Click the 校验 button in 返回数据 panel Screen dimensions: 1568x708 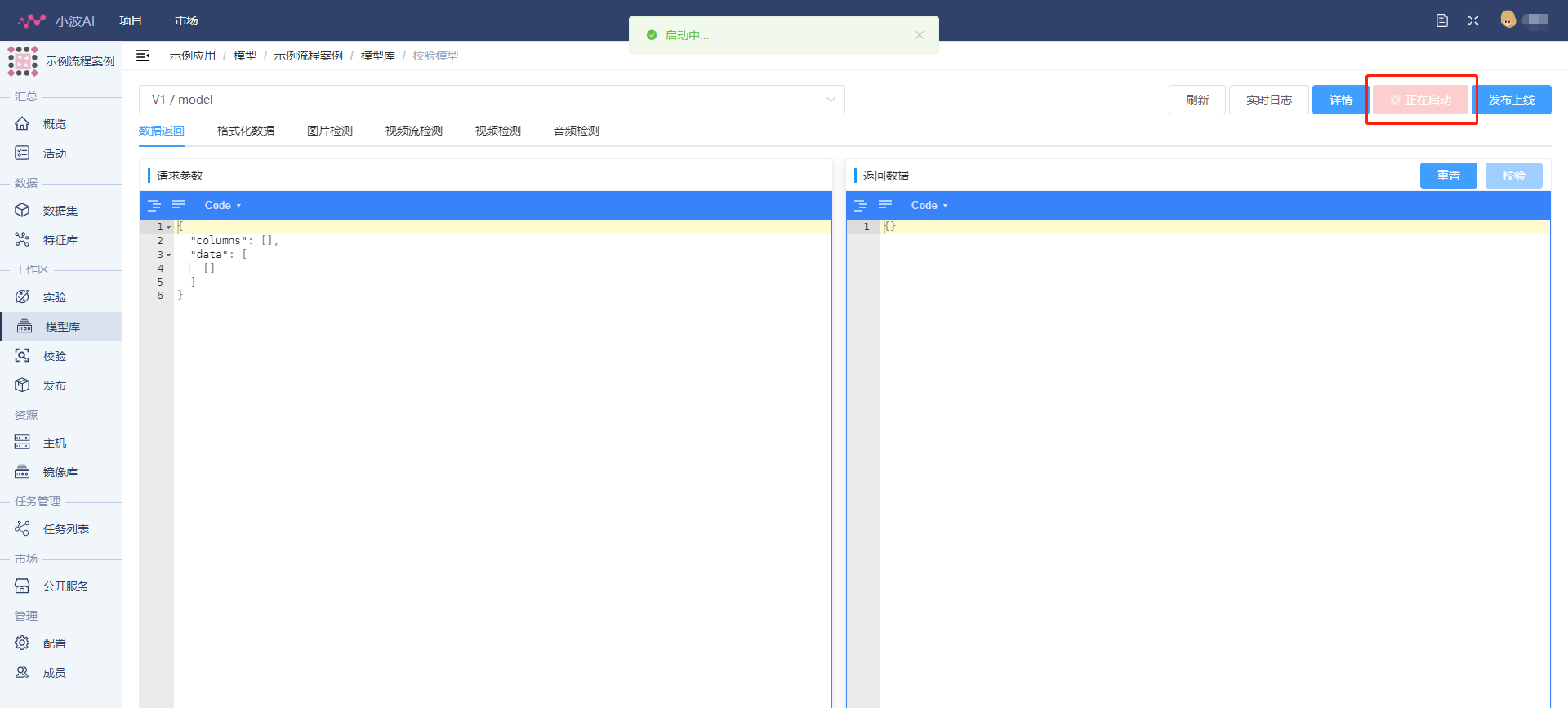point(1514,176)
